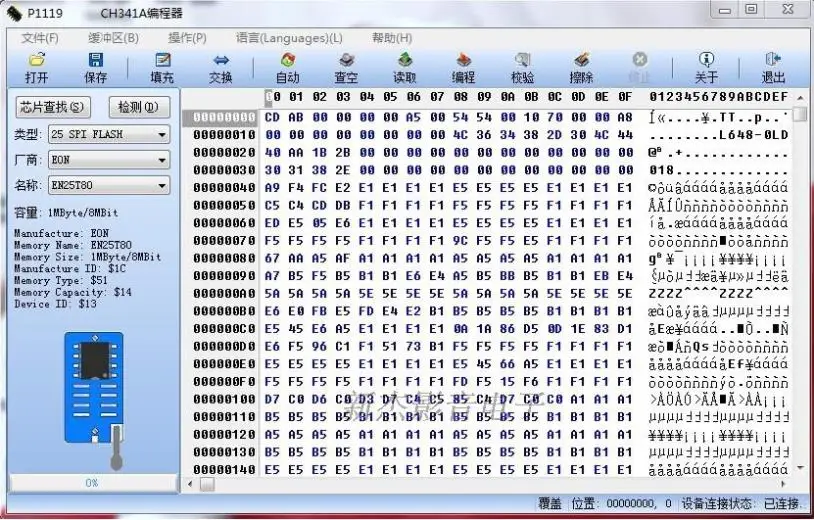Viewport: 814px width, 520px height.
Task: Click the 交换 (Swap) arrows icon
Action: point(221,60)
